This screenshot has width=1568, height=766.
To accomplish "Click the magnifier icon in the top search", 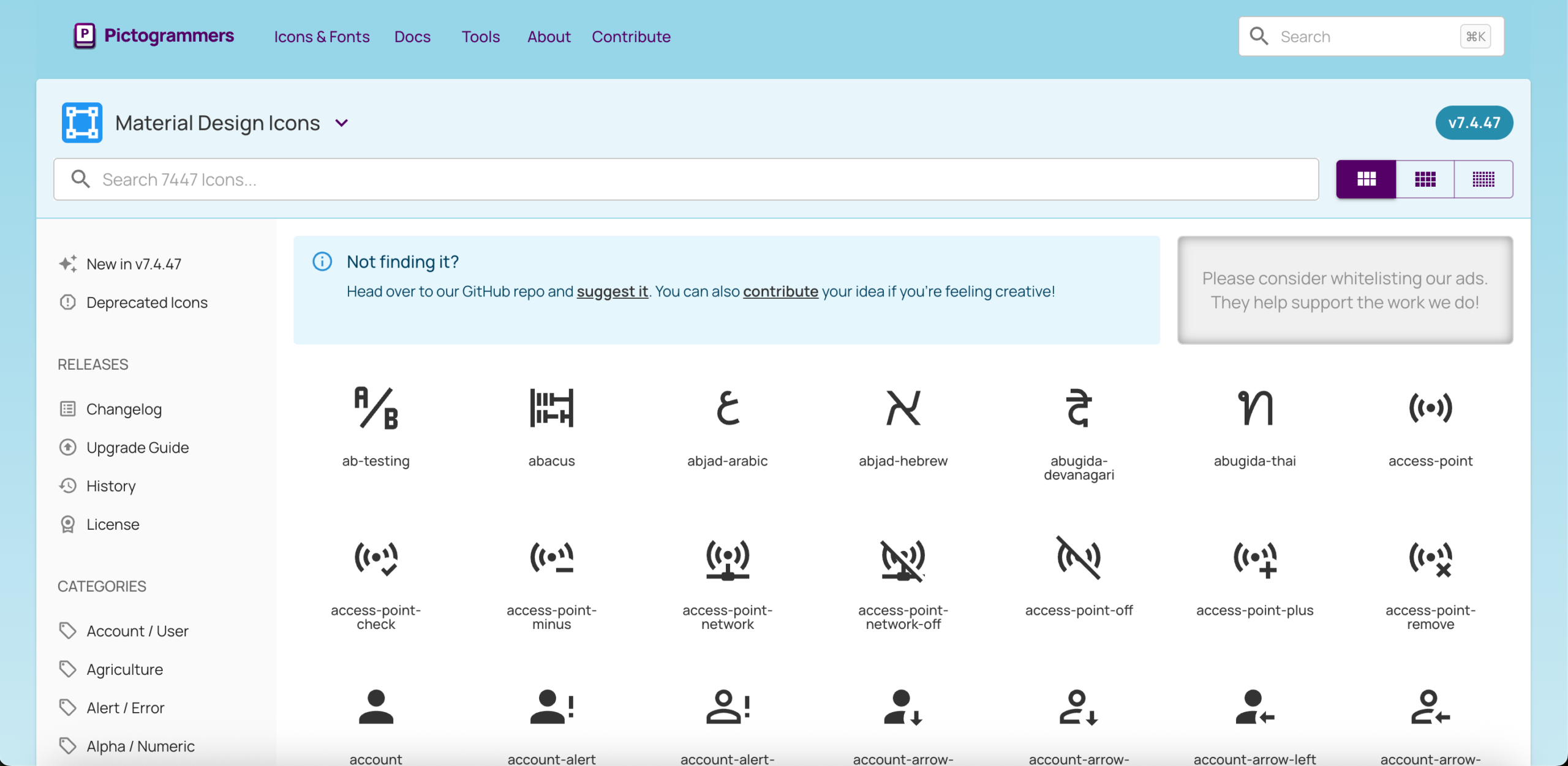I will point(1259,36).
